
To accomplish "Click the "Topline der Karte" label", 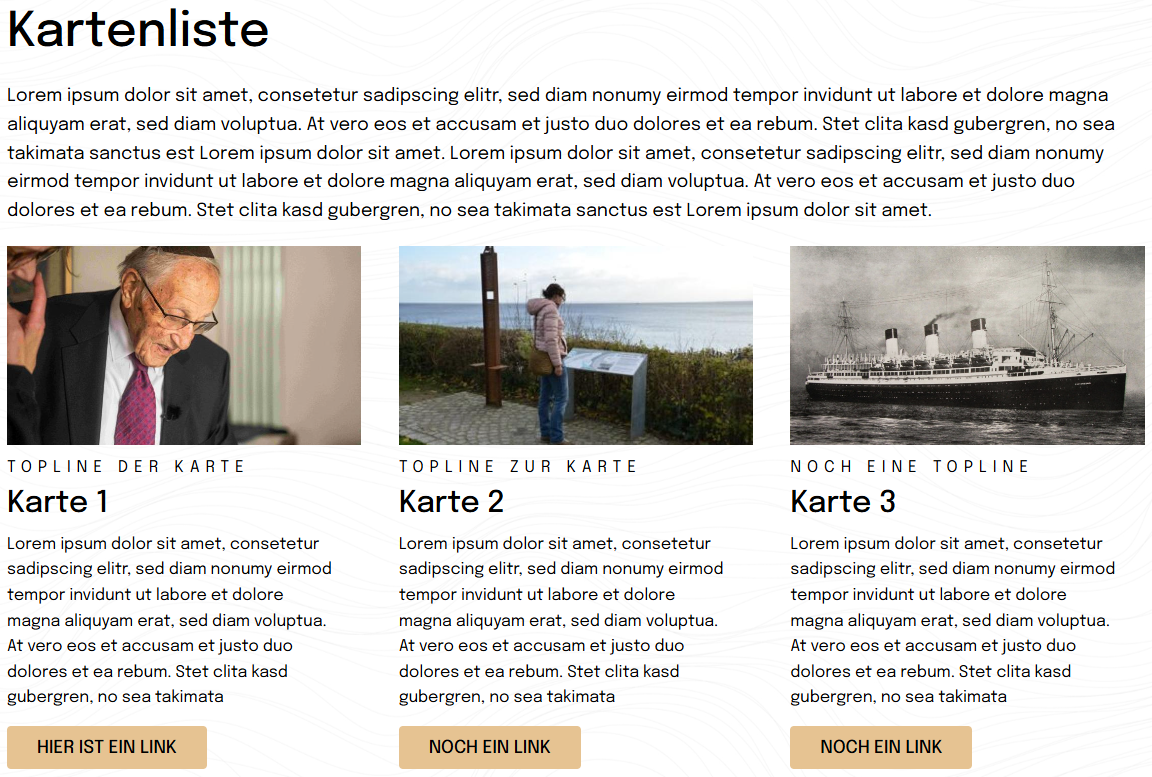I will click(x=126, y=466).
